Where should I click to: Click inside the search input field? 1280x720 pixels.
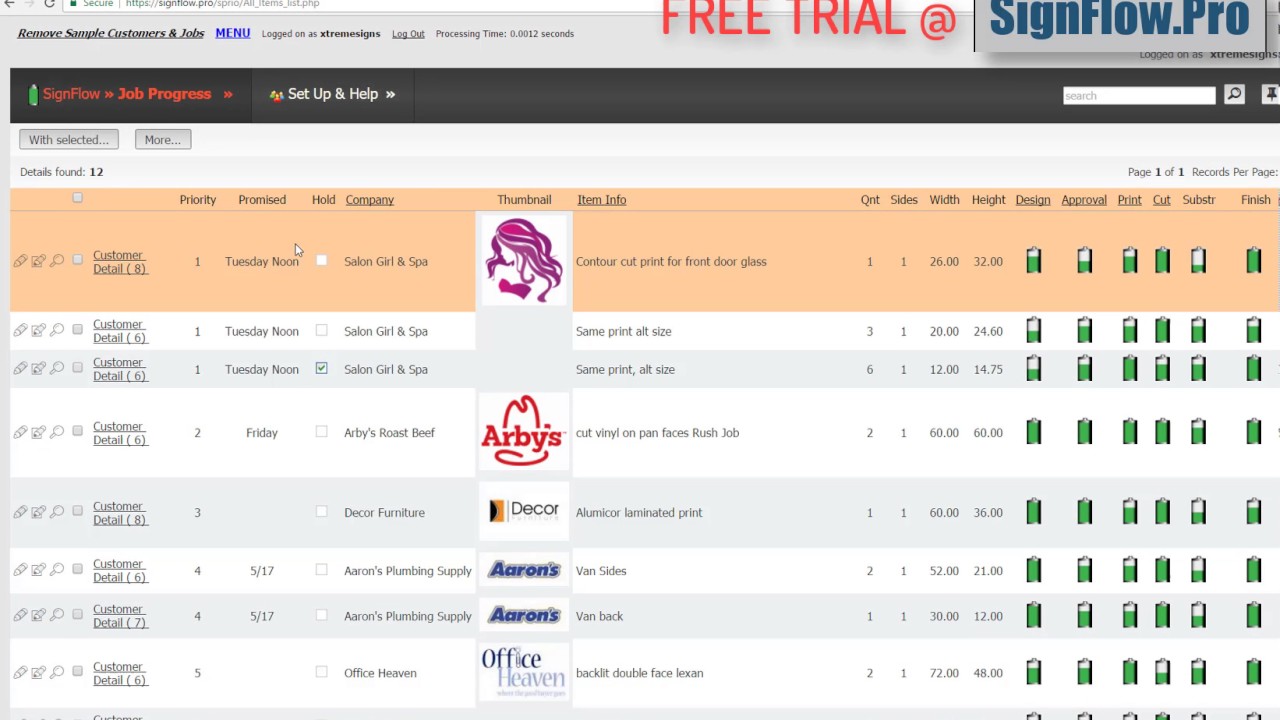click(x=1138, y=95)
